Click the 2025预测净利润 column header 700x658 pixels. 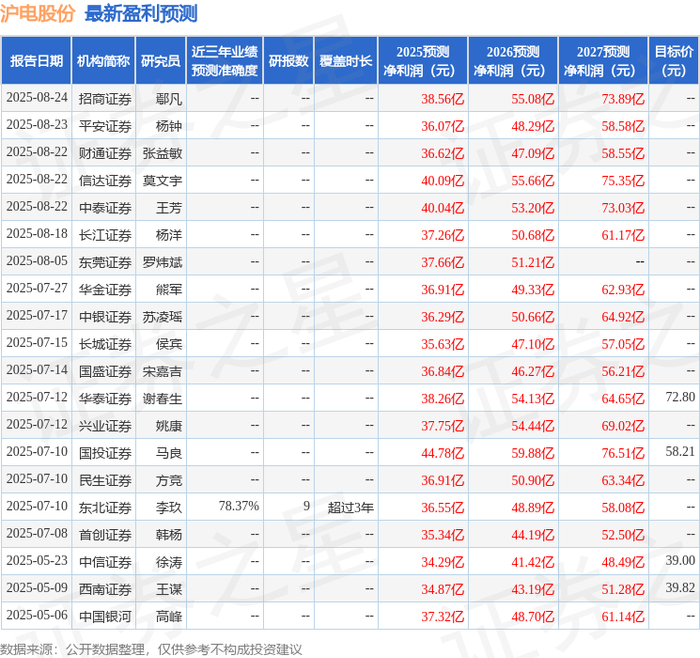(x=423, y=61)
